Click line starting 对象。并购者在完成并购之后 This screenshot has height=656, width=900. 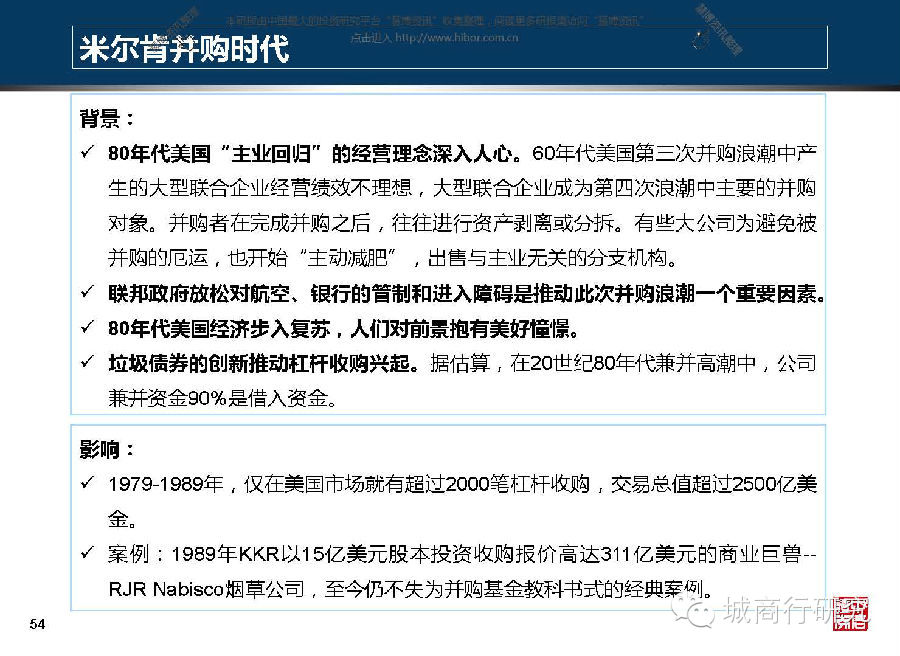(462, 223)
